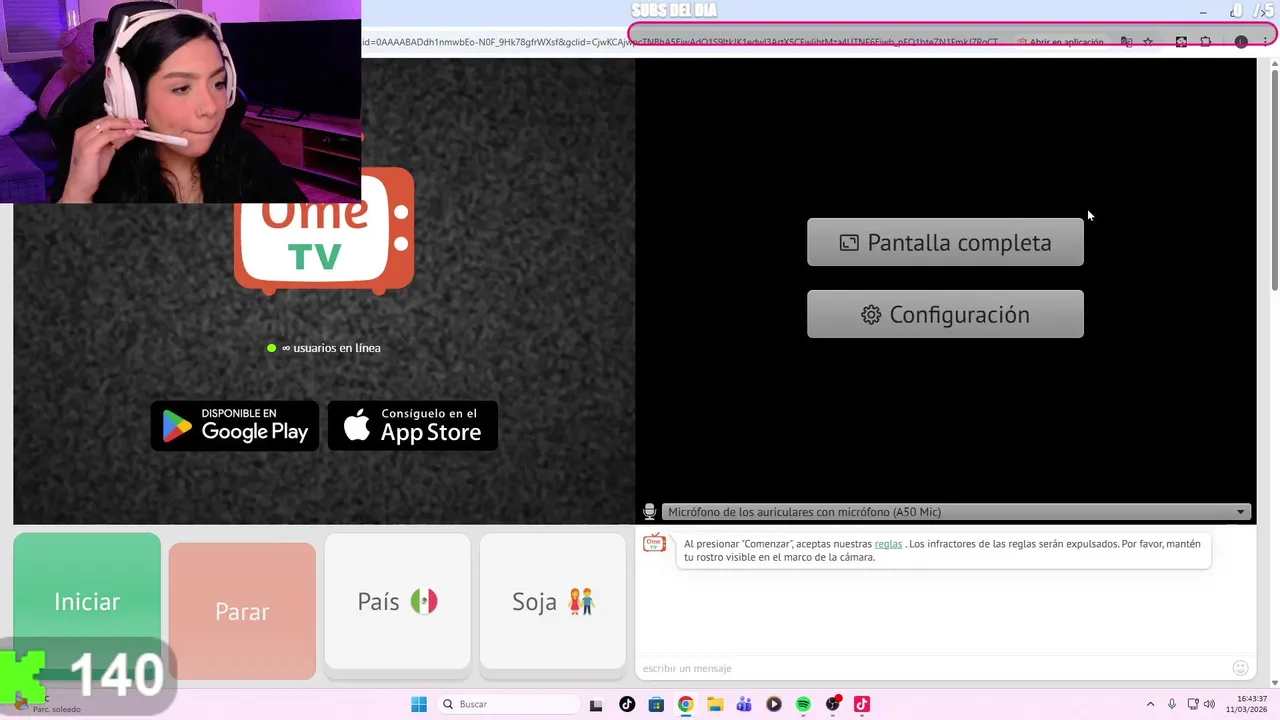
Task: Click Abrir en aplicación in the address bar
Action: [x=1060, y=42]
